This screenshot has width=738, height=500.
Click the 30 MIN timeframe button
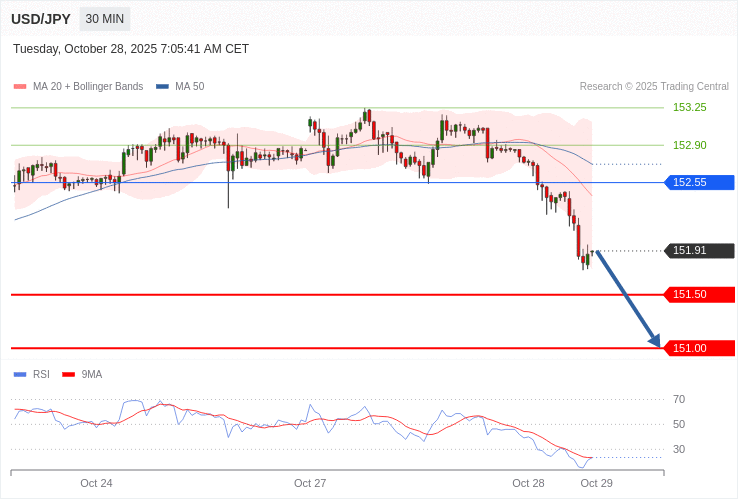(x=104, y=19)
